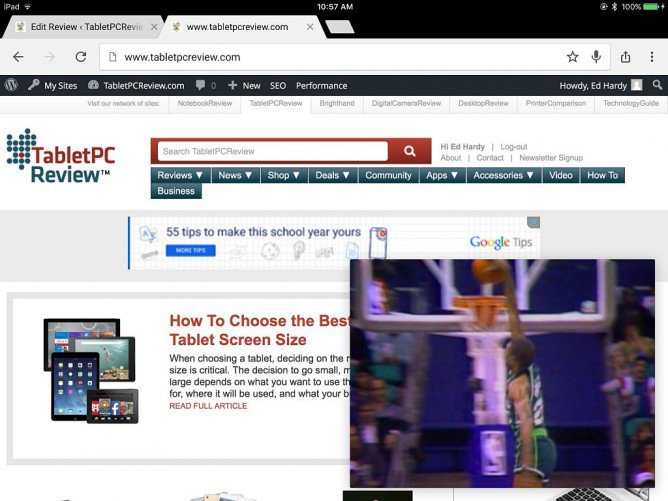Expand the Deals dropdown menu
The image size is (668, 501).
click(x=333, y=175)
